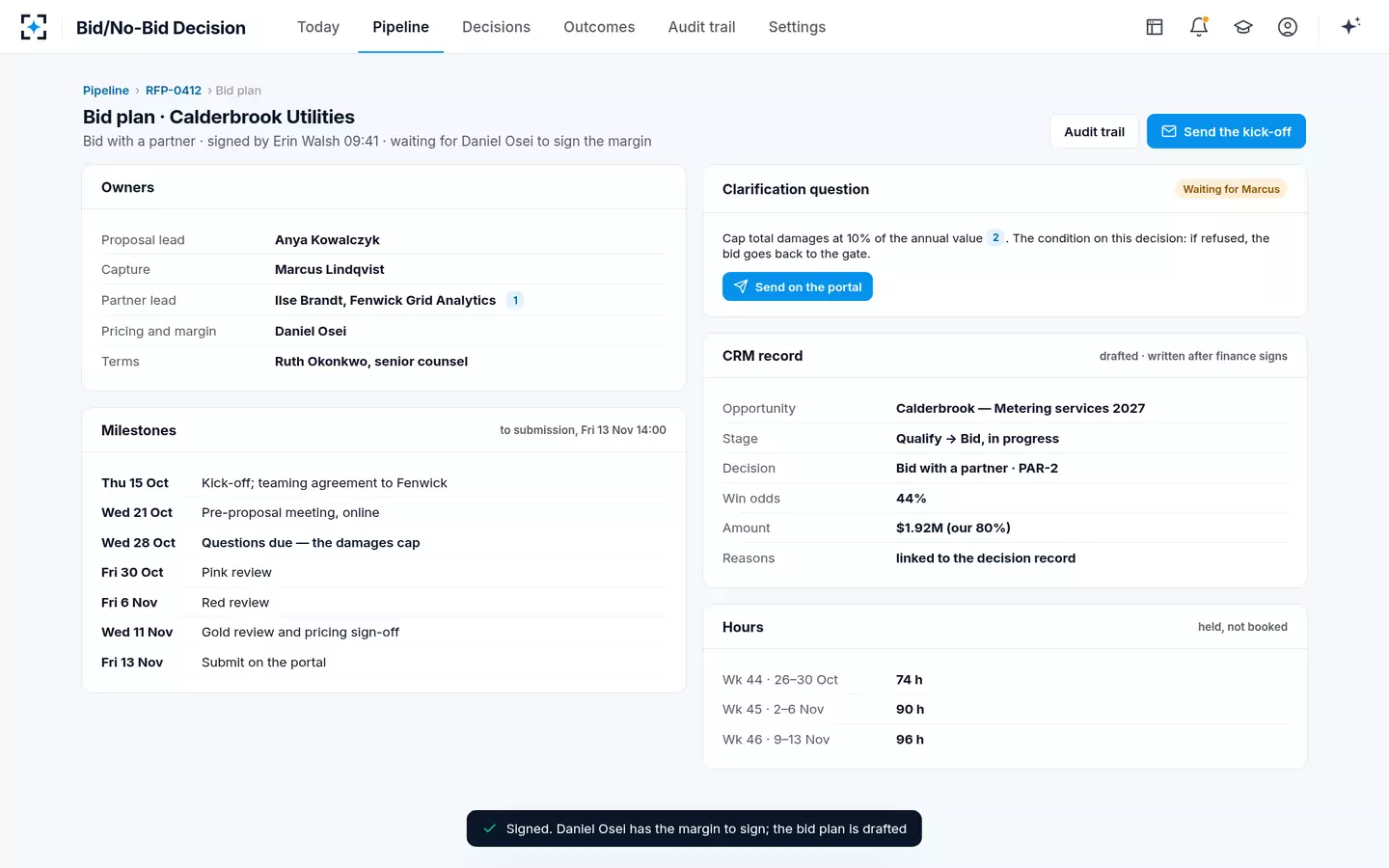Go to the Decisions tab
Image resolution: width=1389 pixels, height=868 pixels.
(x=496, y=27)
